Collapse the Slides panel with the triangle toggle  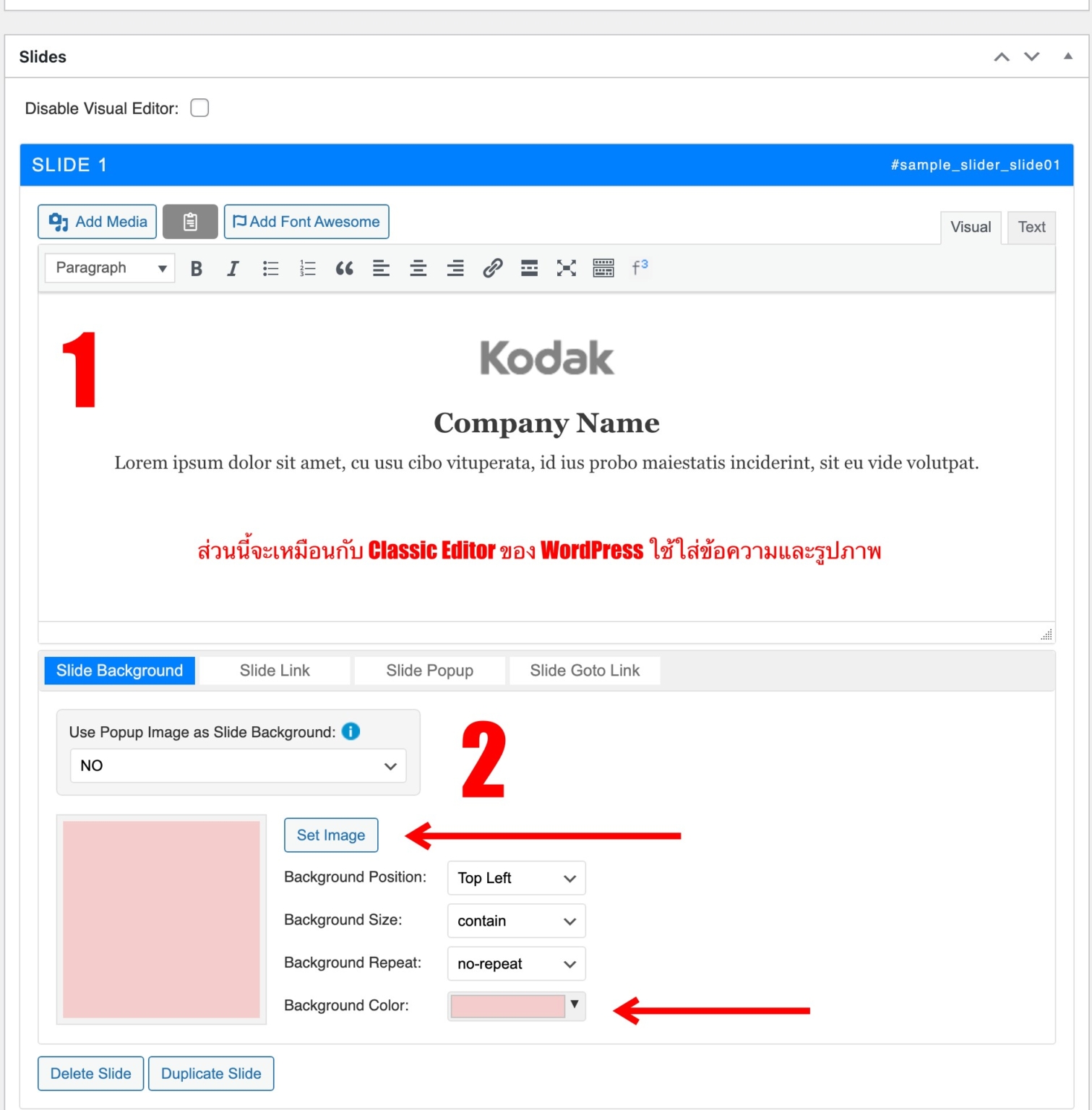click(1068, 56)
